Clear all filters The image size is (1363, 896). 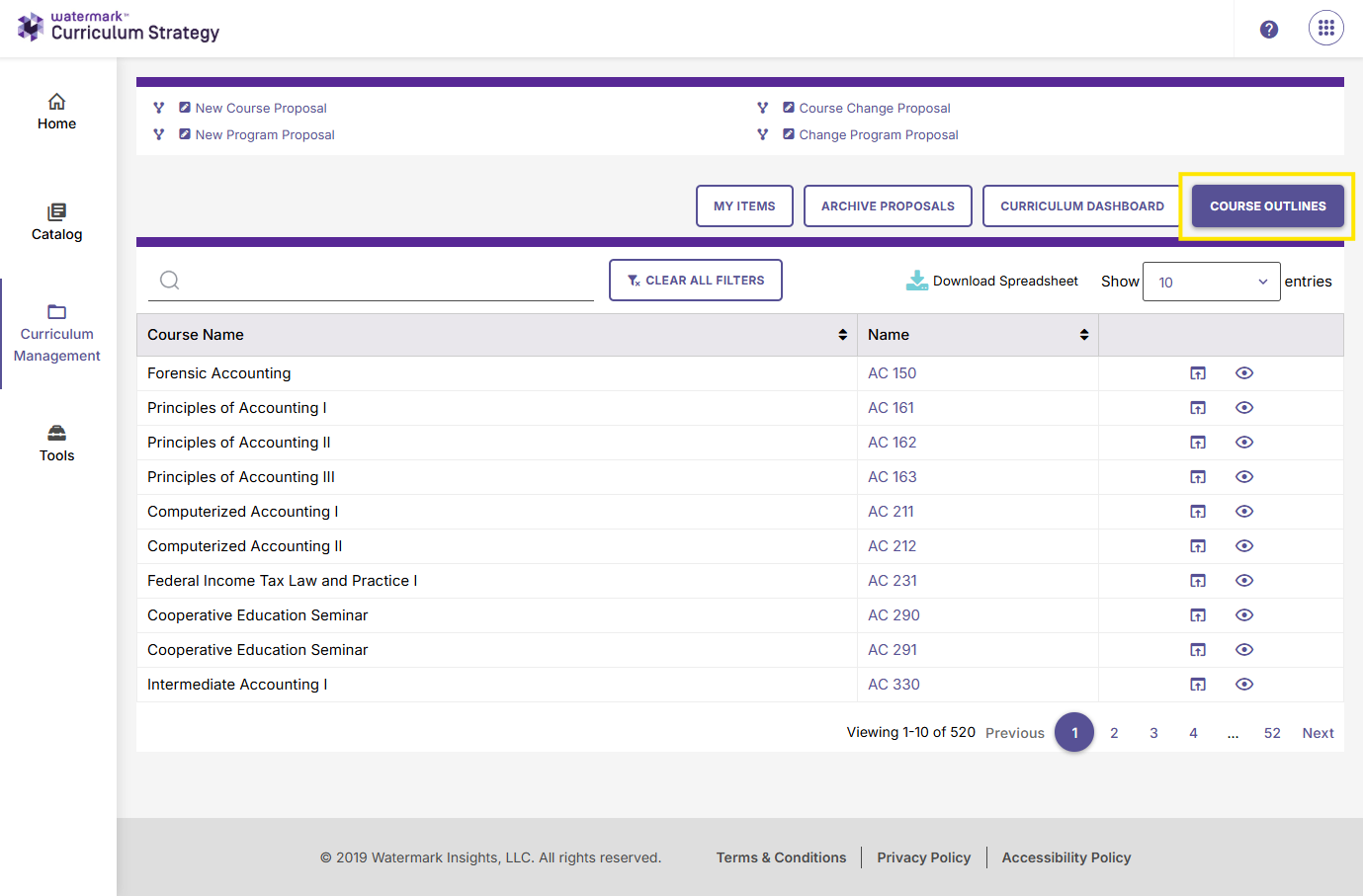pyautogui.click(x=696, y=281)
